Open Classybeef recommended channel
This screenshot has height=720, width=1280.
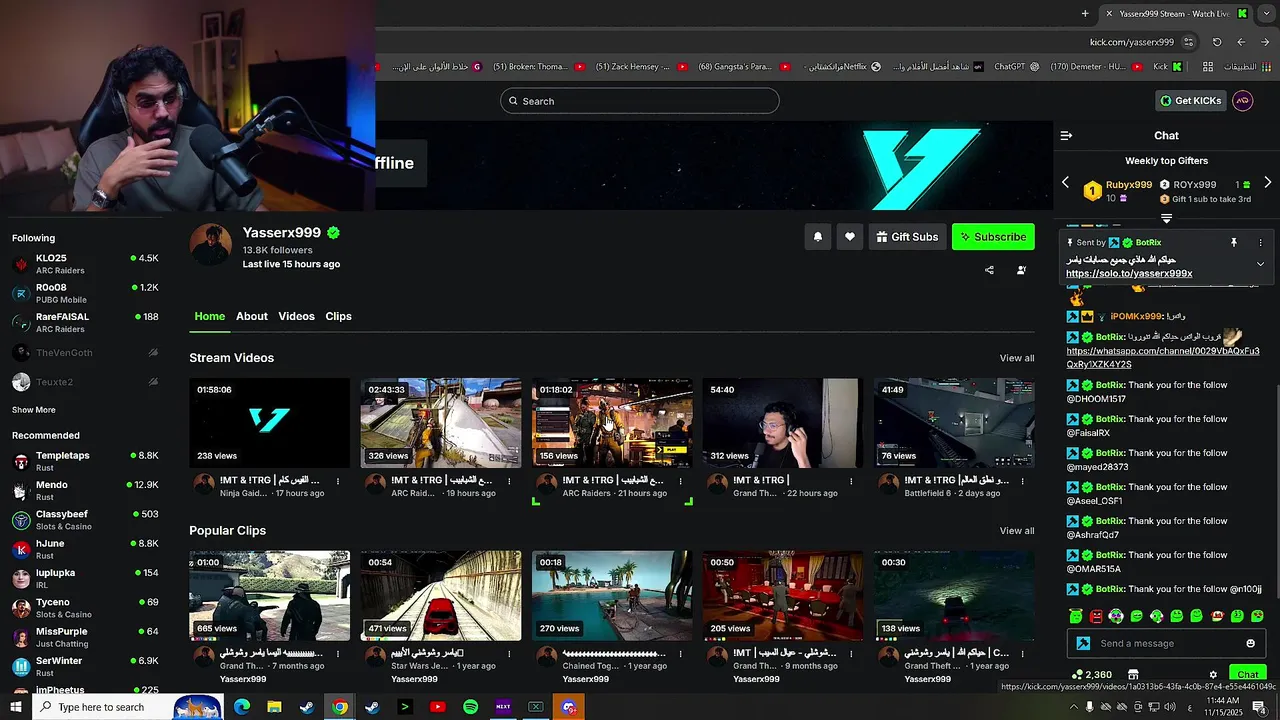pyautogui.click(x=85, y=520)
